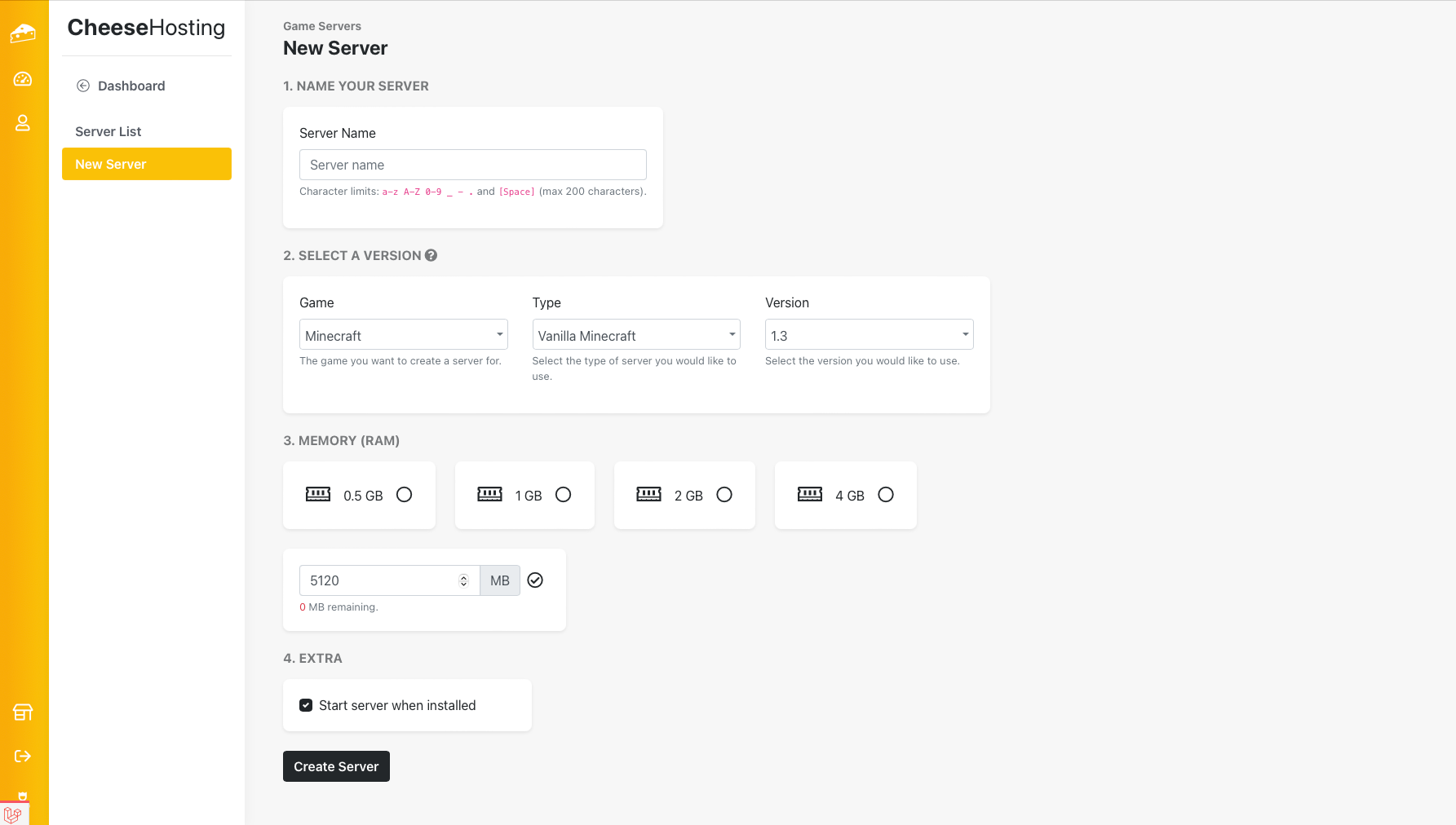The width and height of the screenshot is (1456, 825).
Task: Click the cheese logo icon in sidebar
Action: point(23,33)
